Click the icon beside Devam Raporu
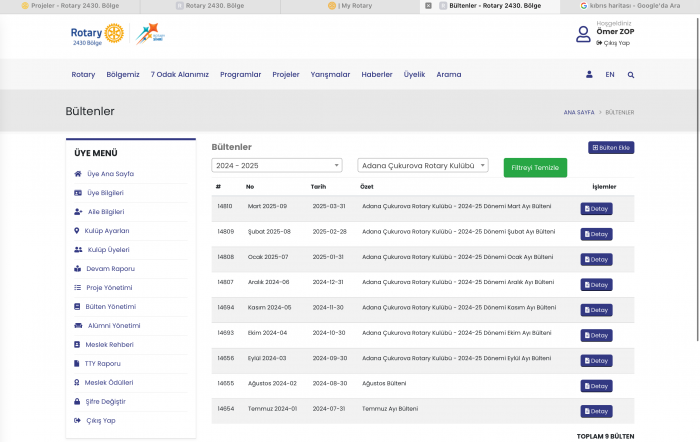700x442 pixels. [77, 269]
